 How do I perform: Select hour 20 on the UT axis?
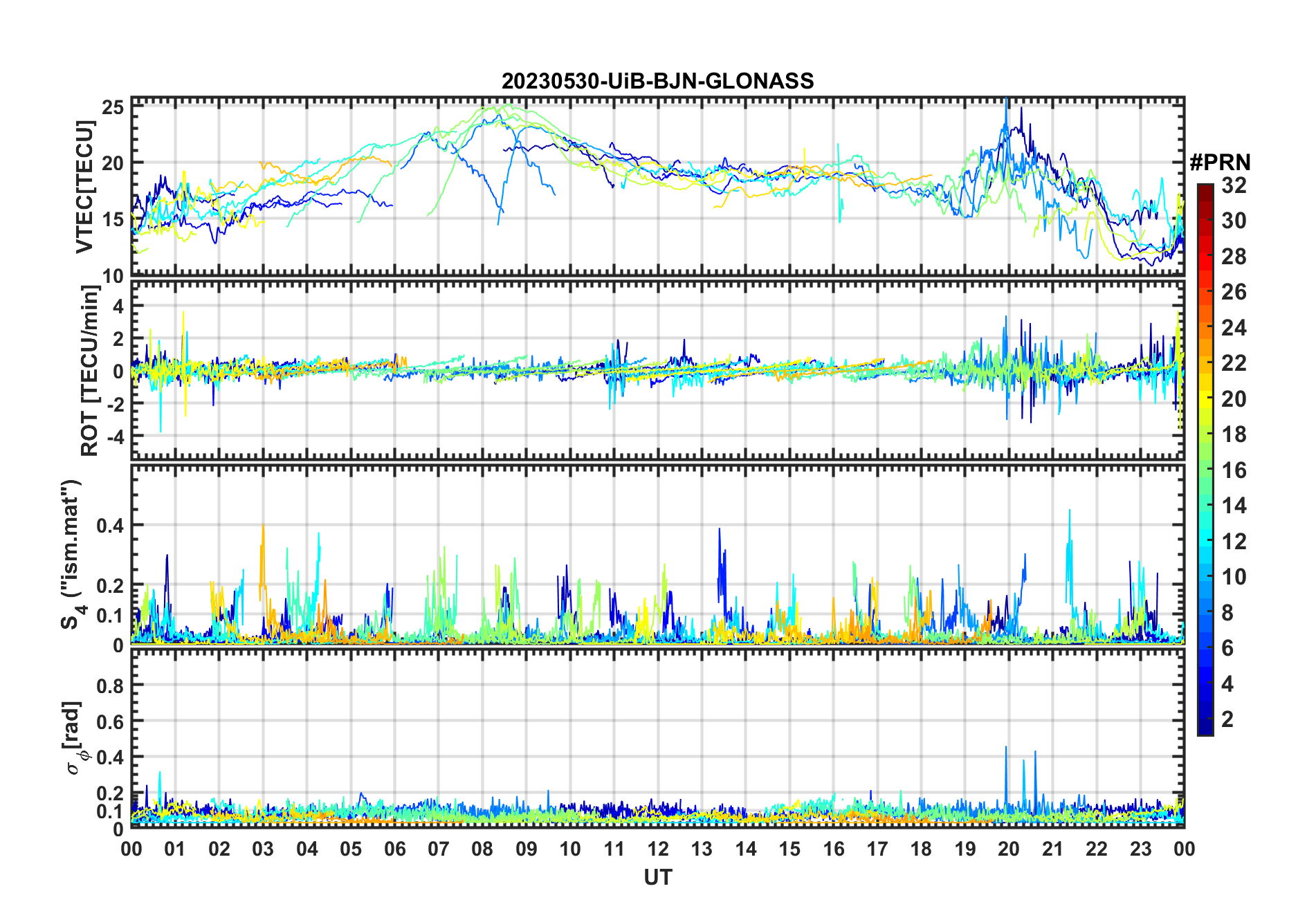point(1008,849)
